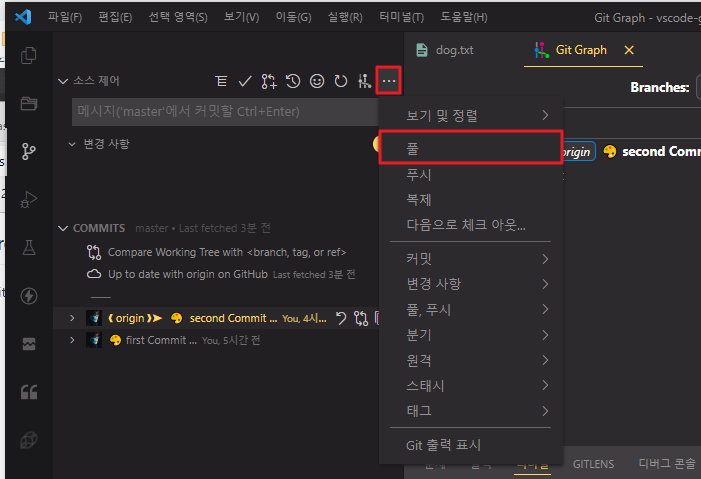The image size is (701, 479).
Task: Select the first Commit entry text
Action: tap(161, 340)
